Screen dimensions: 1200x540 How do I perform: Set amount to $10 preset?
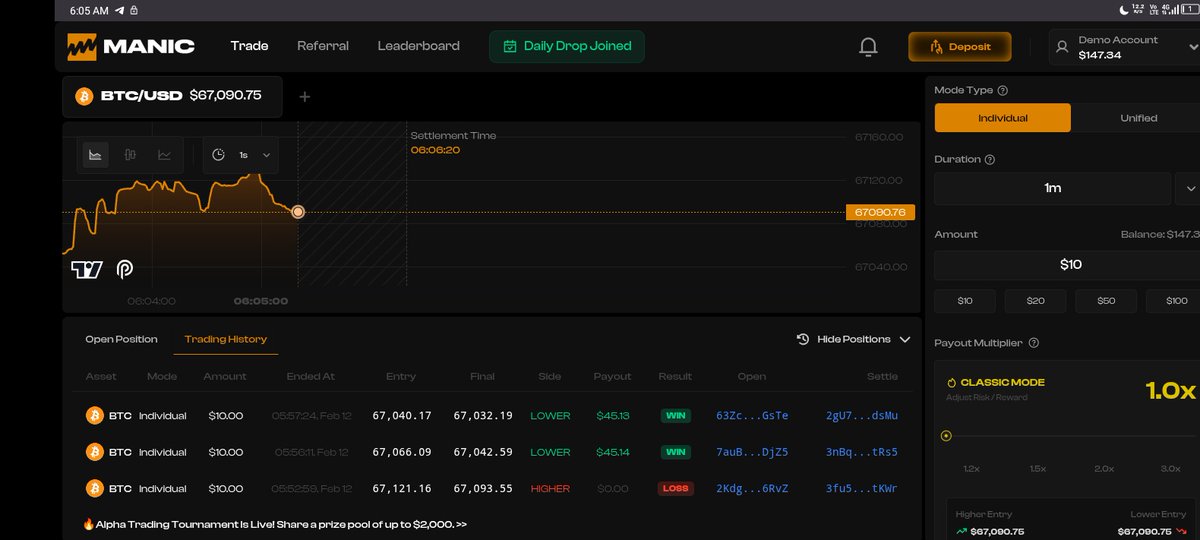965,301
